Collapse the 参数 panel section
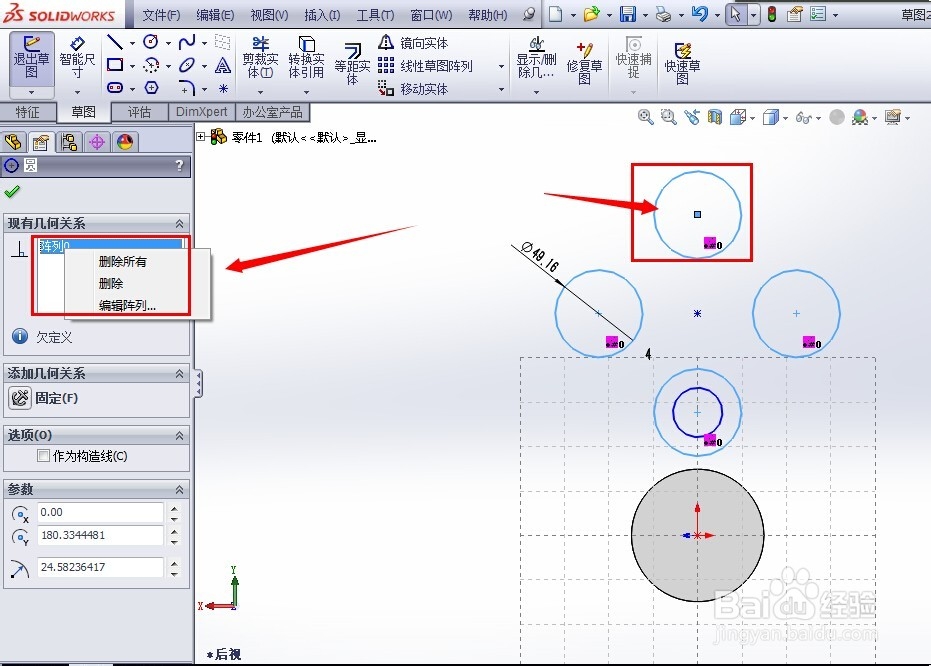Viewport: 931px width, 666px height. point(180,489)
